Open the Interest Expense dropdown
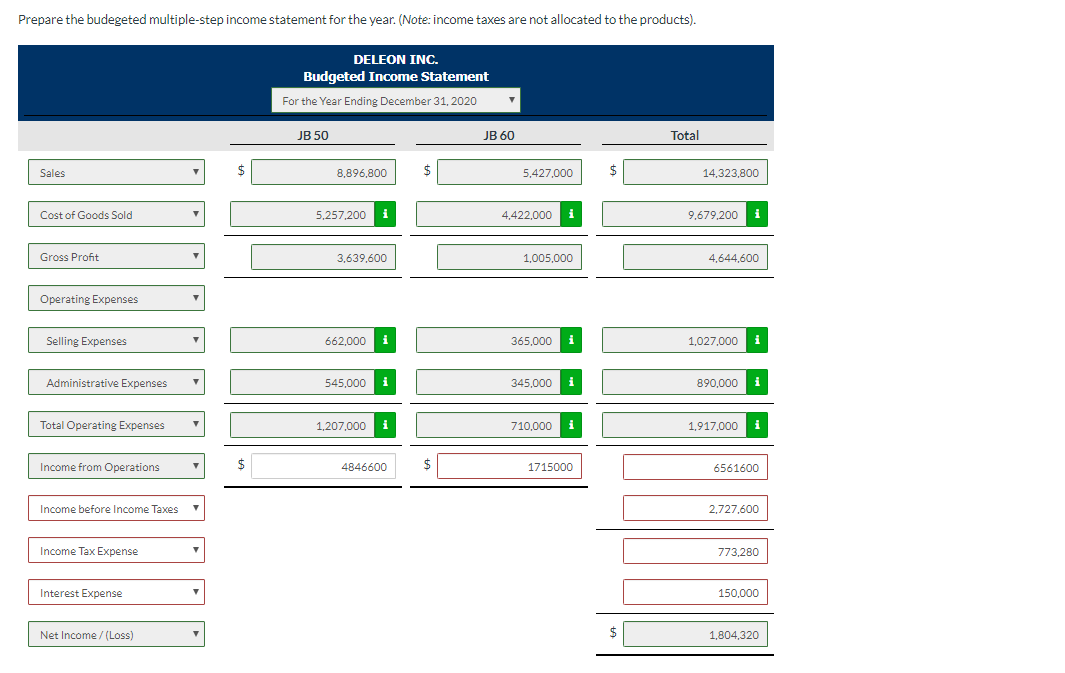The height and width of the screenshot is (673, 1065). (x=116, y=592)
